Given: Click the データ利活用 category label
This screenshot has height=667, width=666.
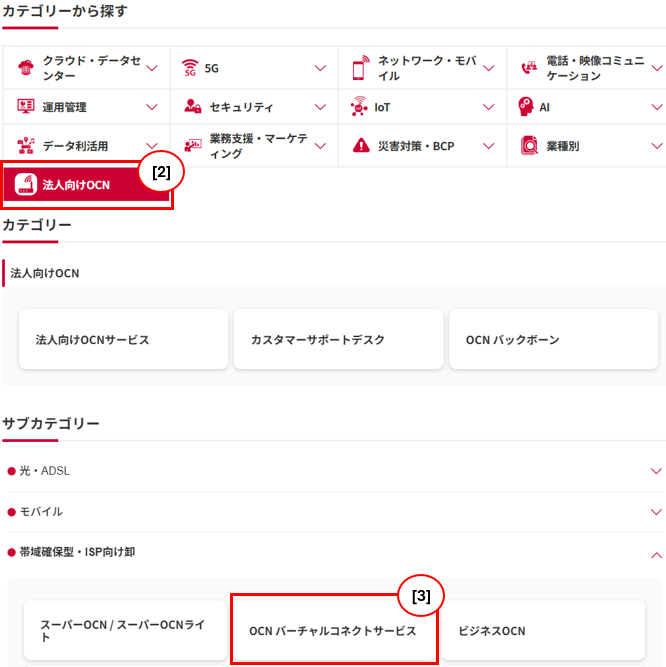Looking at the screenshot, I should coord(75,146).
